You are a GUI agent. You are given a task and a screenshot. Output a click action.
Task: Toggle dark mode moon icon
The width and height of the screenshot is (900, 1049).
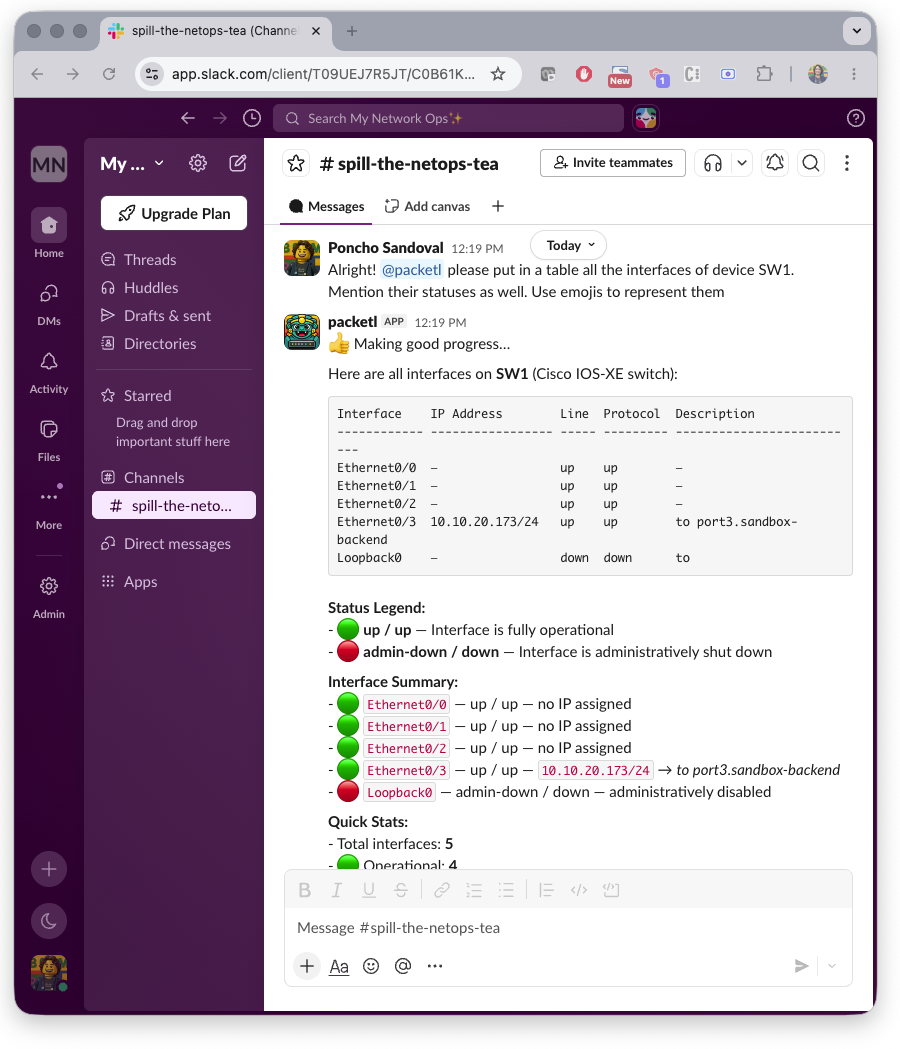[49, 921]
